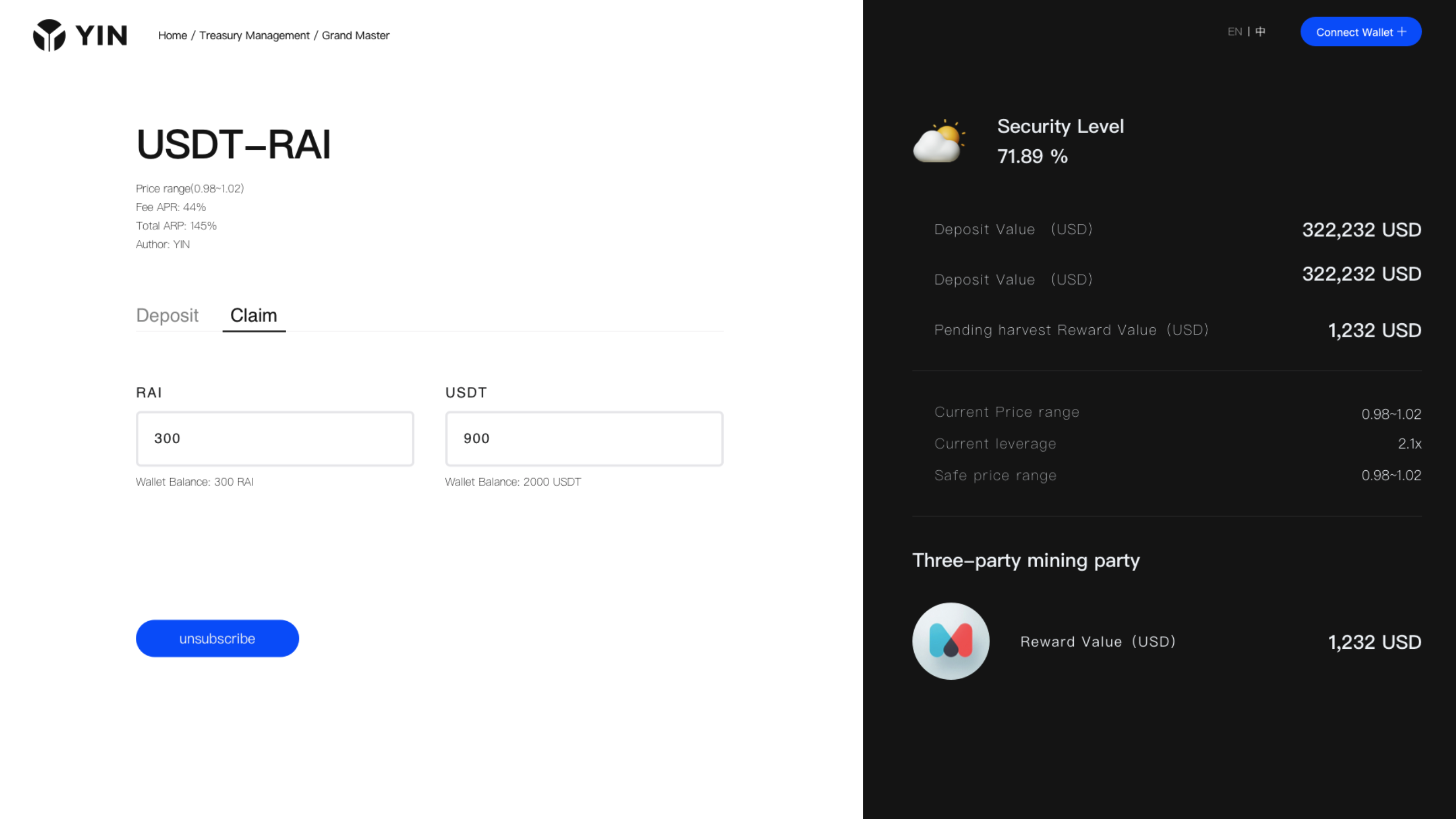Focus the USDT amount input field
Image resolution: width=1456 pixels, height=819 pixels.
(584, 438)
